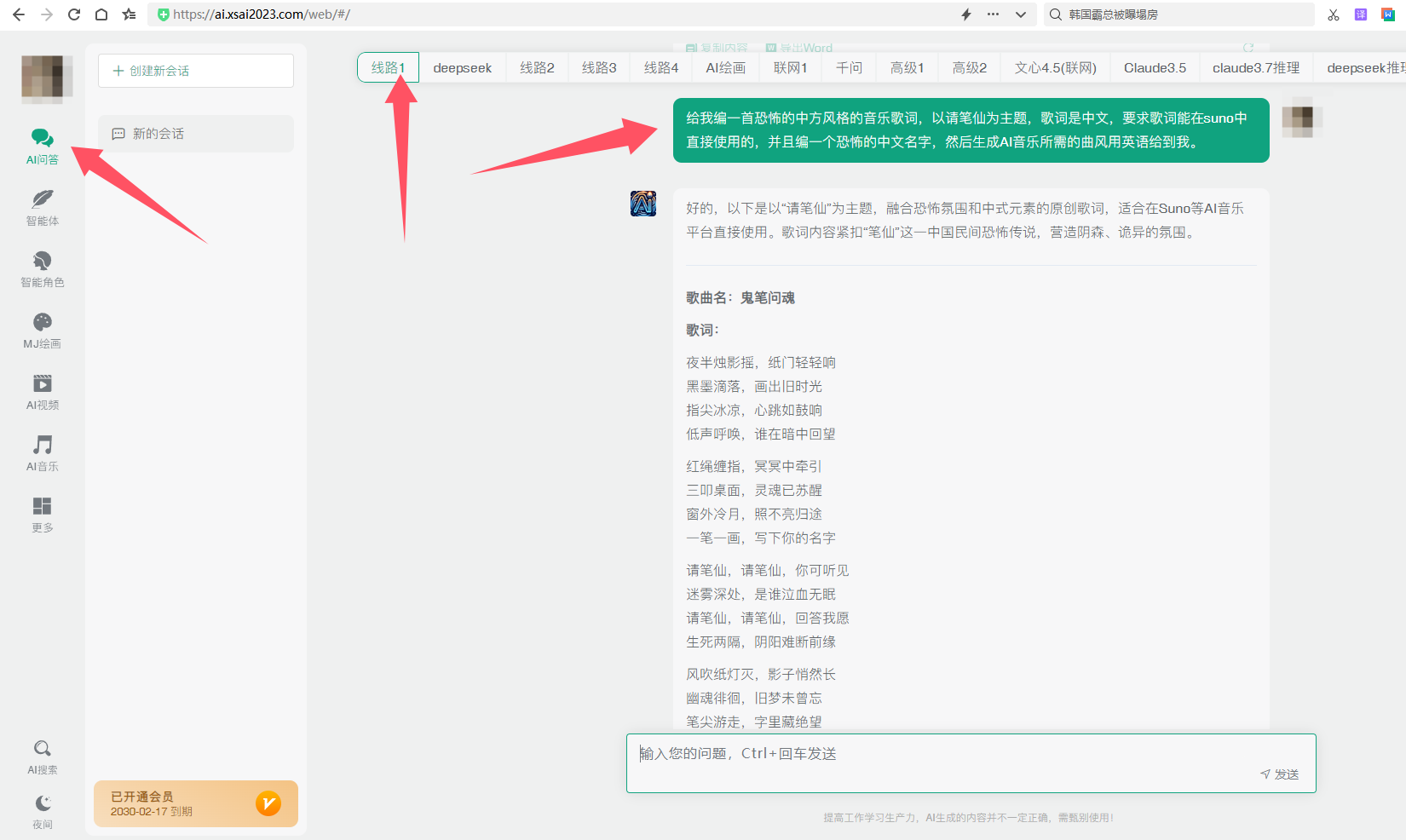Open the scissors screenshot tool

(1334, 14)
